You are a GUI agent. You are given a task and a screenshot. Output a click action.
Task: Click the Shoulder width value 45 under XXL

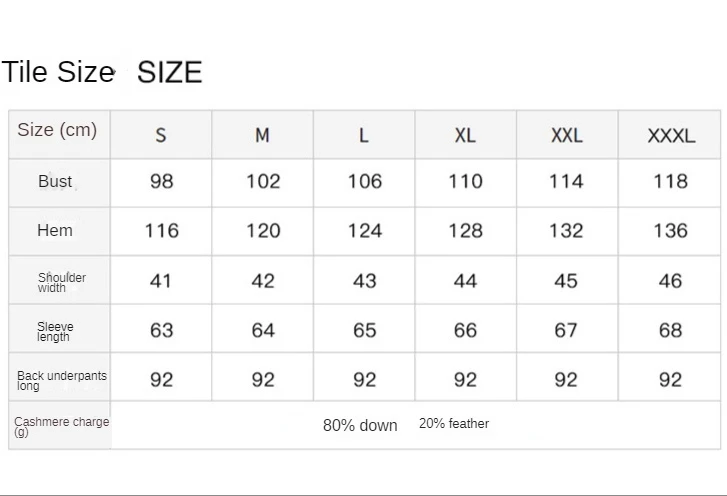(566, 281)
